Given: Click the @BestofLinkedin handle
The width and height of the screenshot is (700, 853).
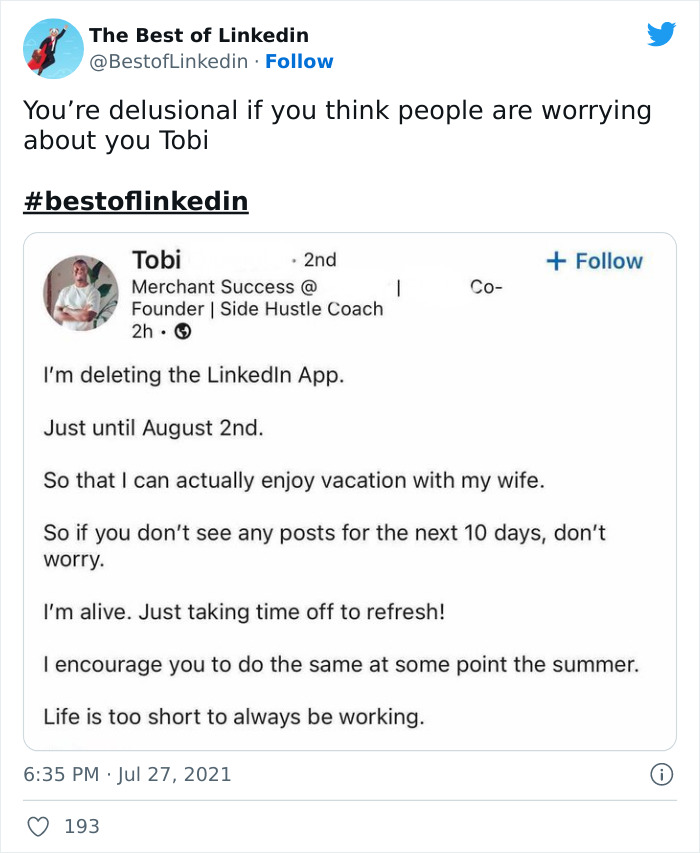Looking at the screenshot, I should pos(168,61).
